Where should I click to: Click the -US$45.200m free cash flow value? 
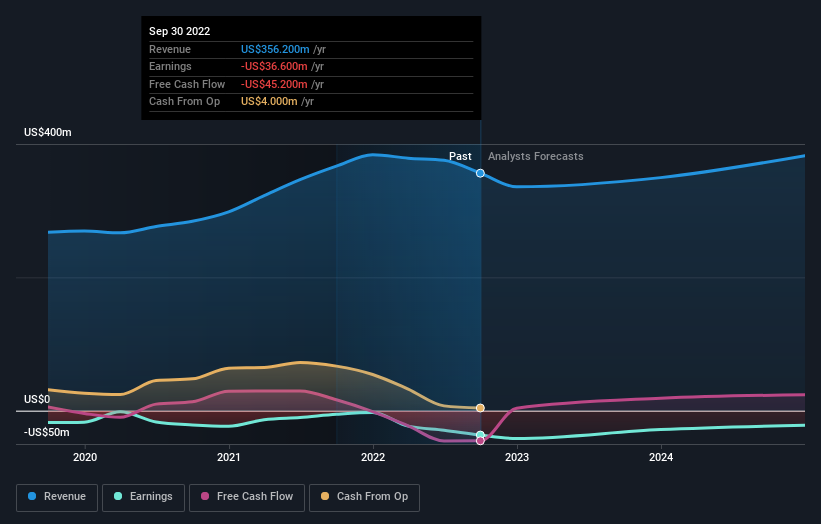coord(274,84)
